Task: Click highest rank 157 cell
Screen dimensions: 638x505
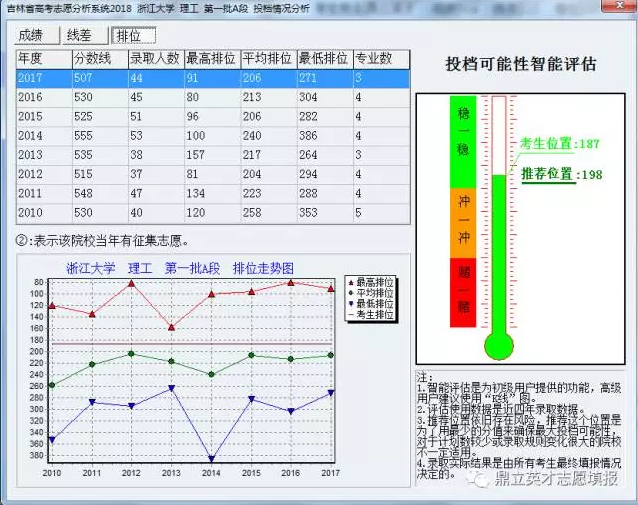Action: click(212, 155)
